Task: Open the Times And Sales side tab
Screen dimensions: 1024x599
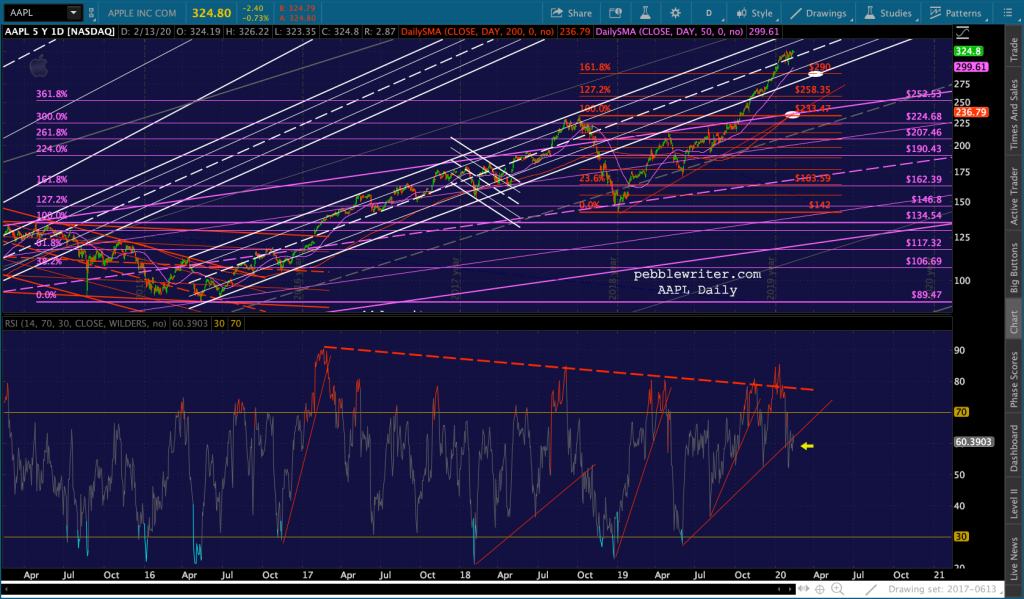Action: click(1014, 114)
